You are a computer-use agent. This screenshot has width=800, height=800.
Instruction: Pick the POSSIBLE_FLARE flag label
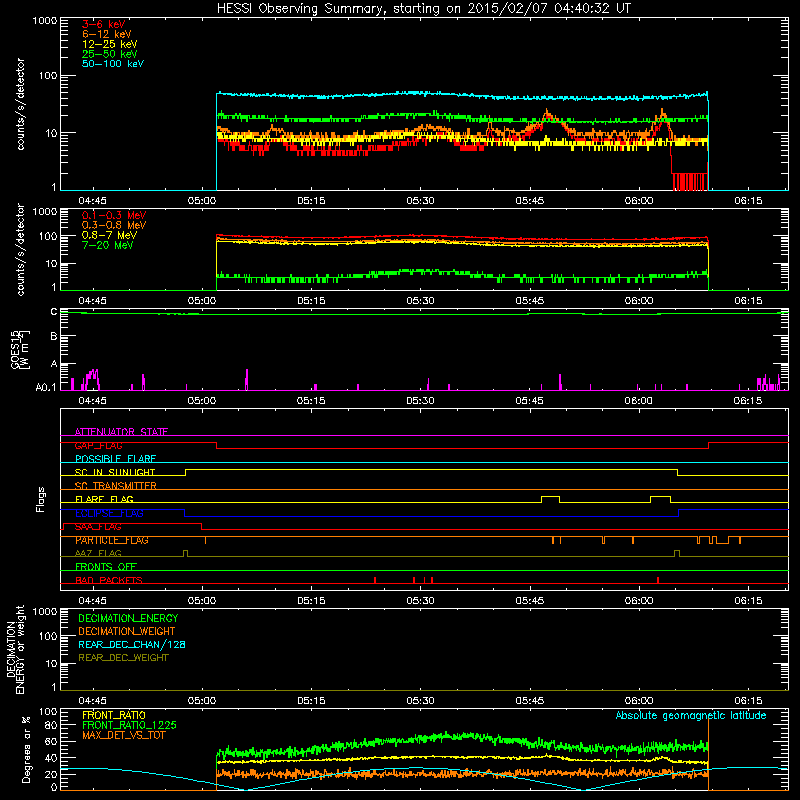pyautogui.click(x=115, y=459)
